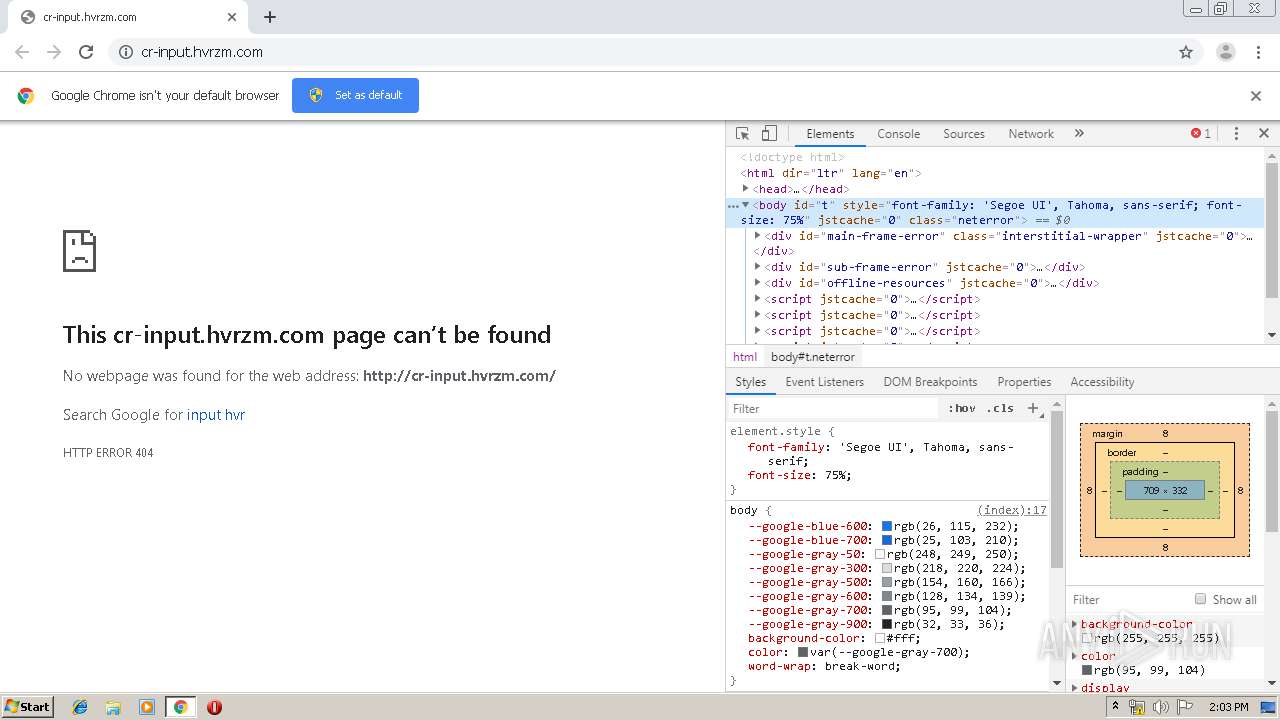Click Chrome icon in taskbar
Viewport: 1280px width, 720px height.
[x=180, y=707]
